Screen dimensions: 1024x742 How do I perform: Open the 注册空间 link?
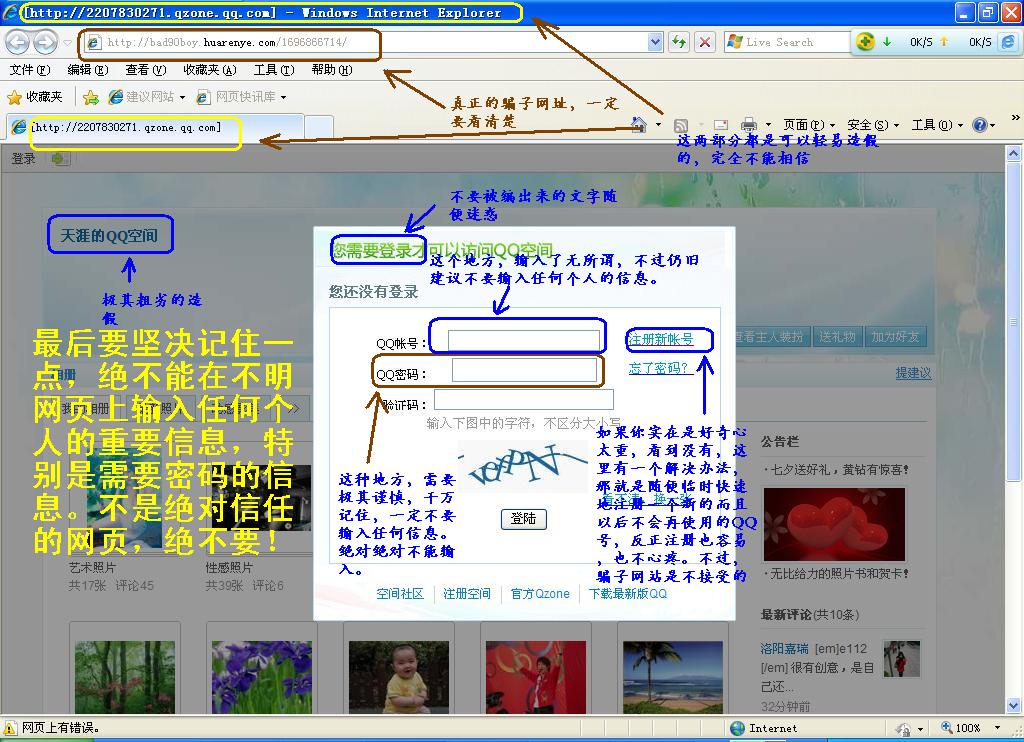467,594
